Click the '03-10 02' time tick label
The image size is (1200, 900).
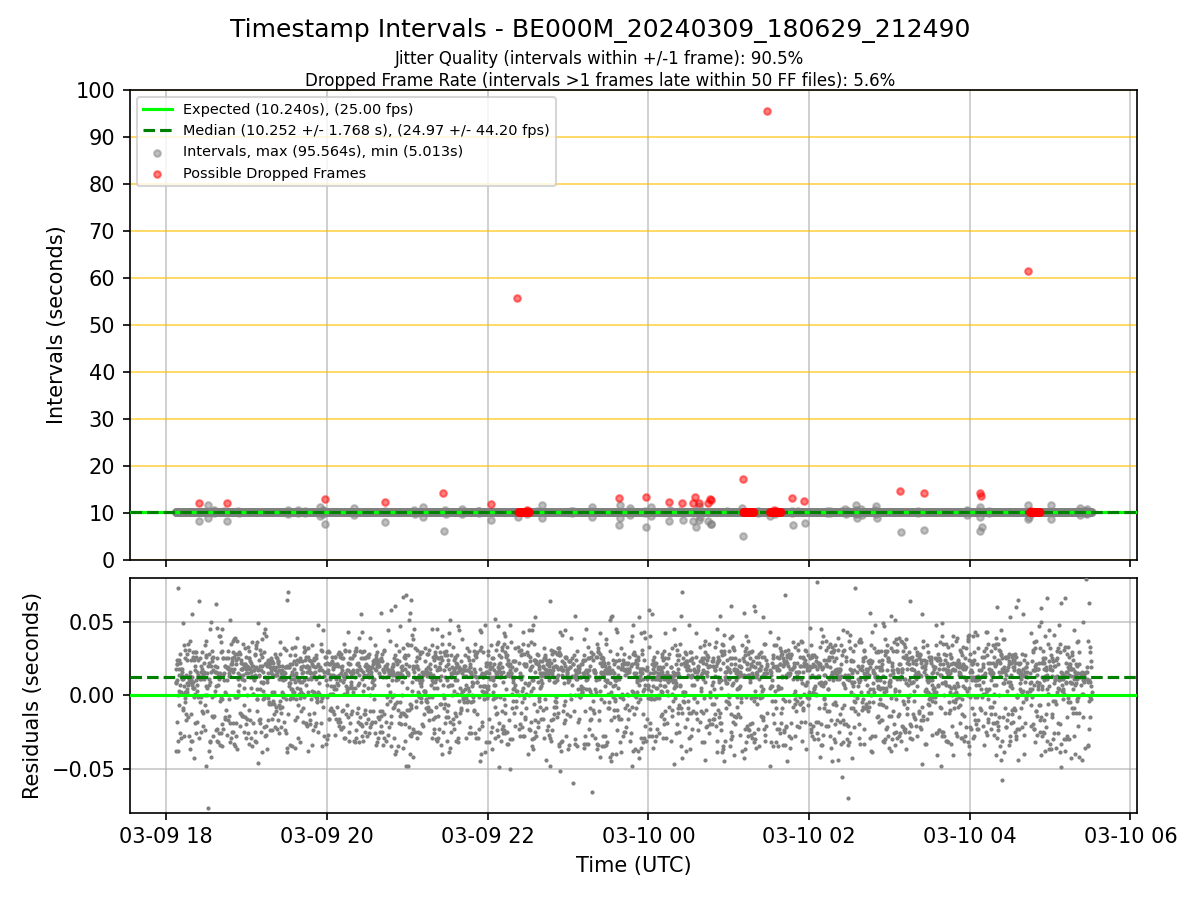(x=809, y=836)
